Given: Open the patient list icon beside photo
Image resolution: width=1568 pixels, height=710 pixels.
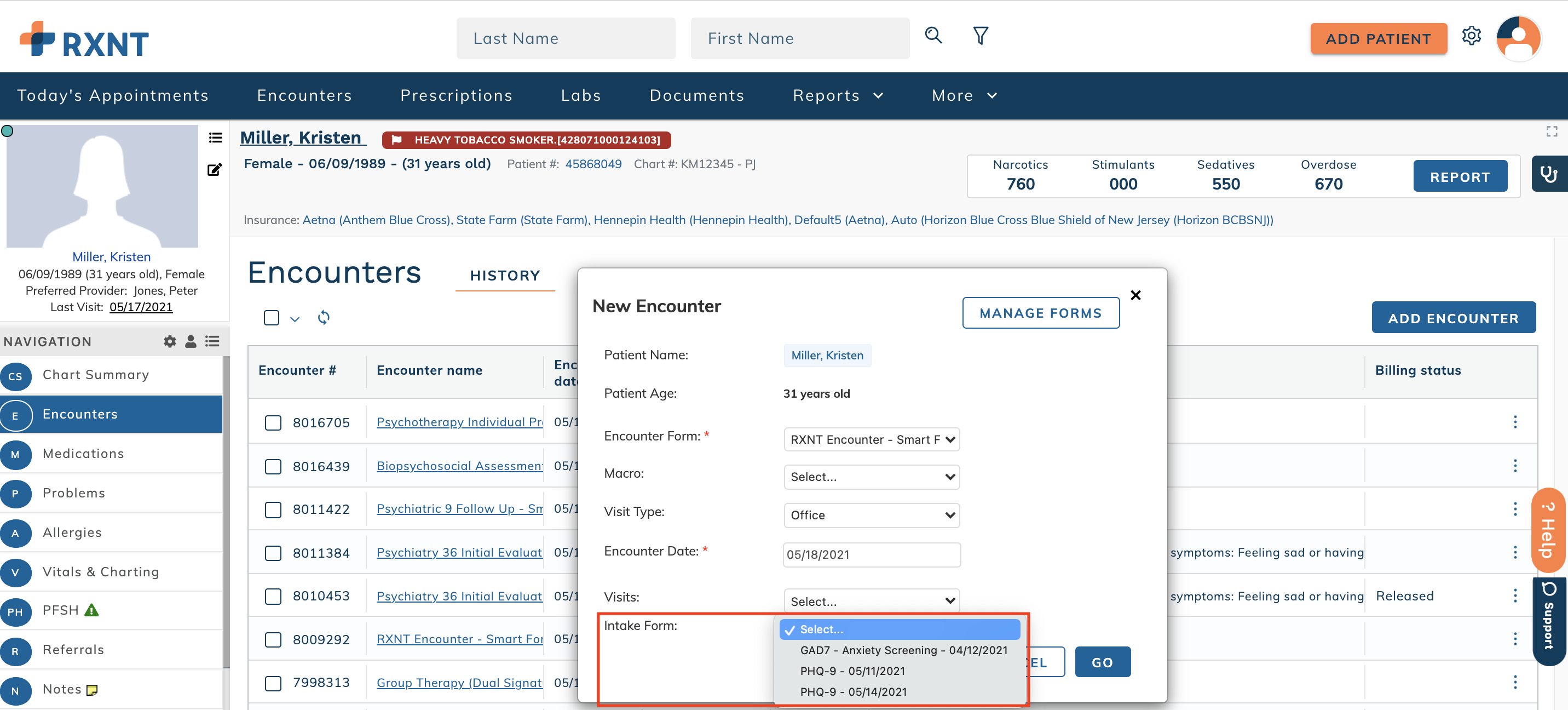Looking at the screenshot, I should (215, 138).
